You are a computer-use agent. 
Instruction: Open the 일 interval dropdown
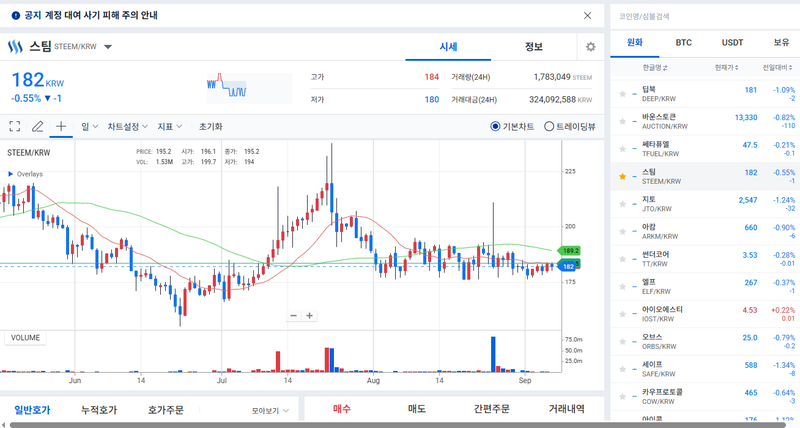click(x=89, y=127)
